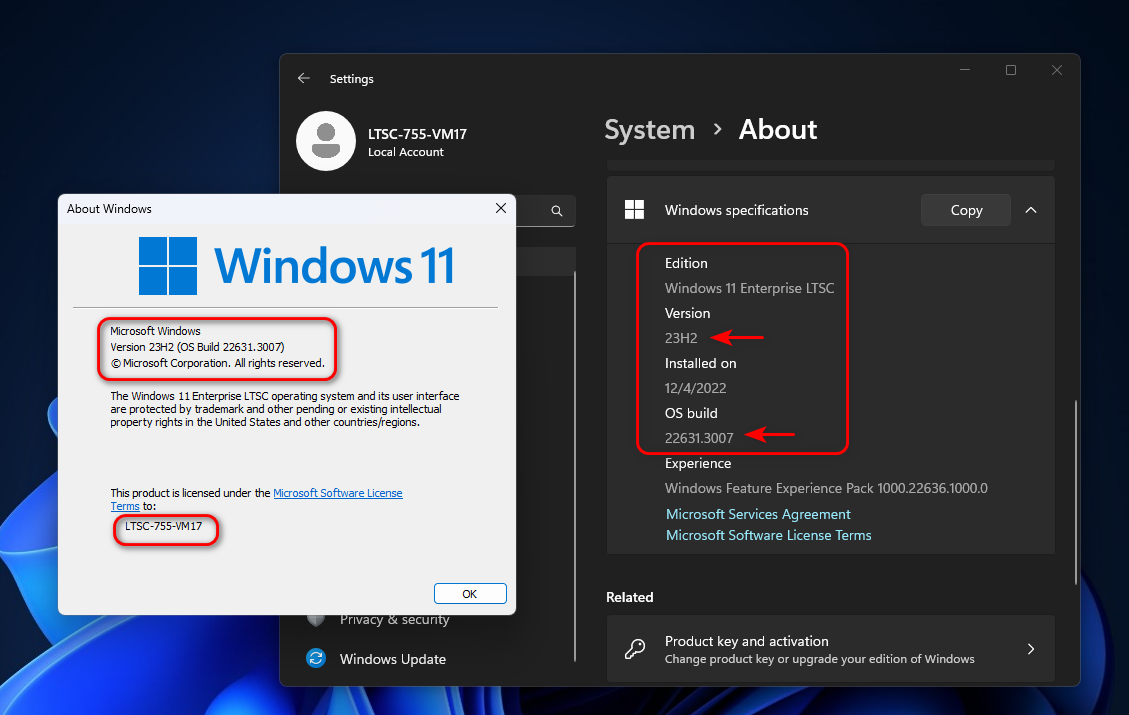Click the Version 23H2 (OS Build 22631.3007) line

pos(197,347)
